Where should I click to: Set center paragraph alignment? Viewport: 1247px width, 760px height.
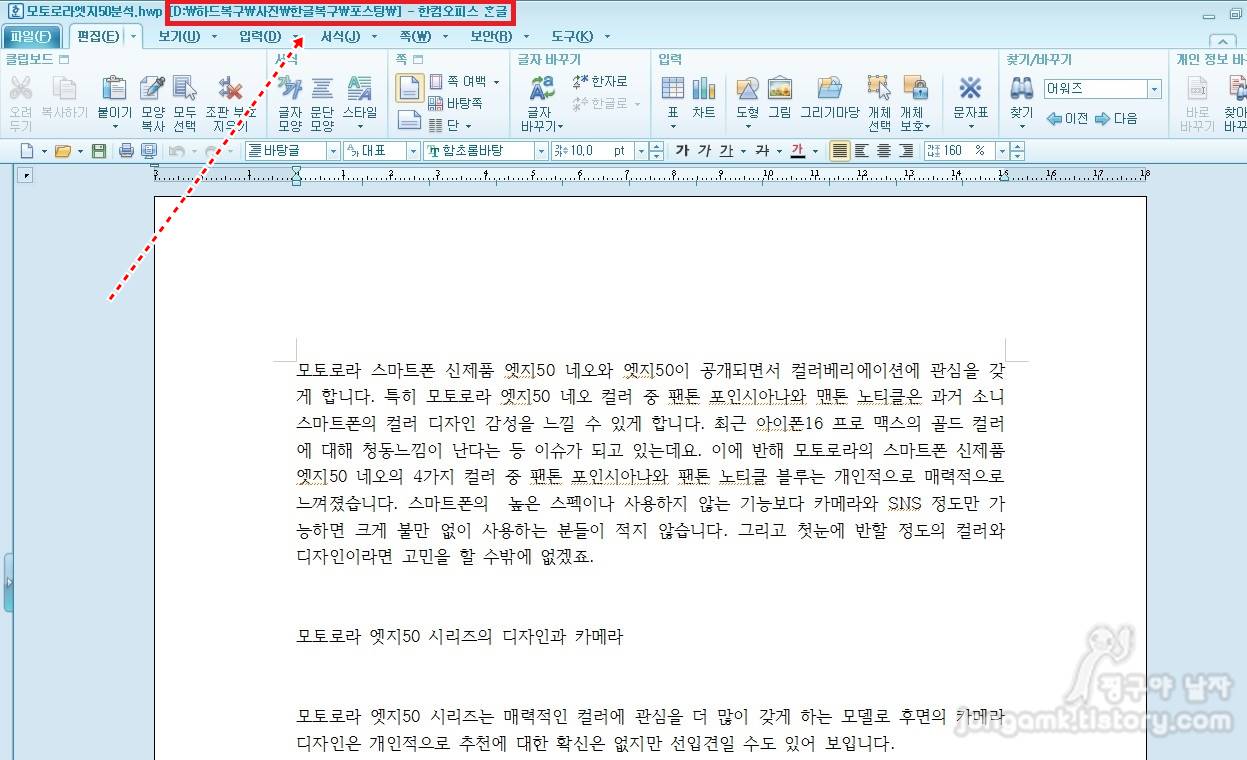(x=884, y=151)
